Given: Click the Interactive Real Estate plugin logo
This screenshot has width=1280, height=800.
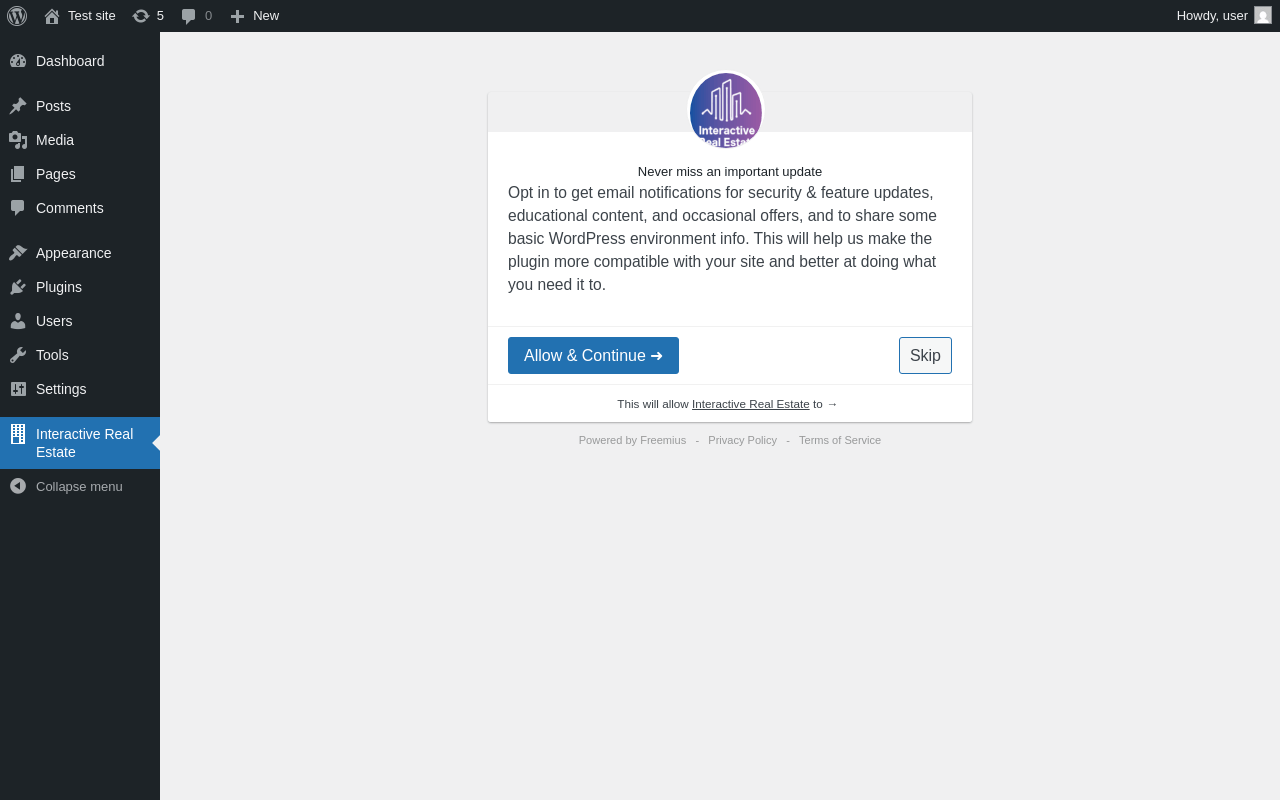Looking at the screenshot, I should point(726,111).
